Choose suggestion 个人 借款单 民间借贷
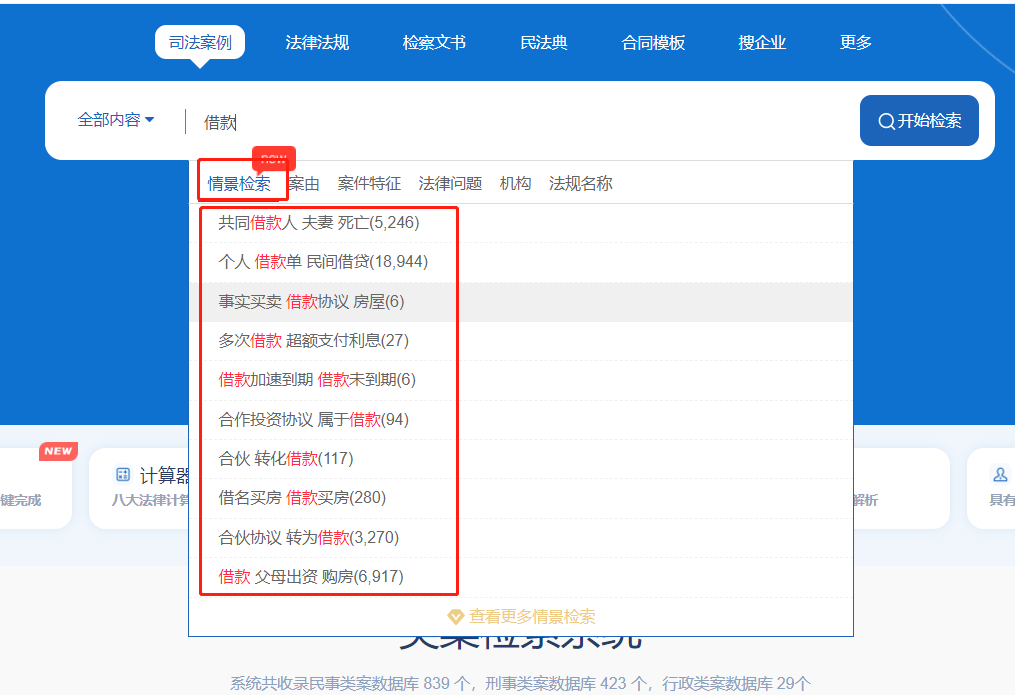 (323, 262)
